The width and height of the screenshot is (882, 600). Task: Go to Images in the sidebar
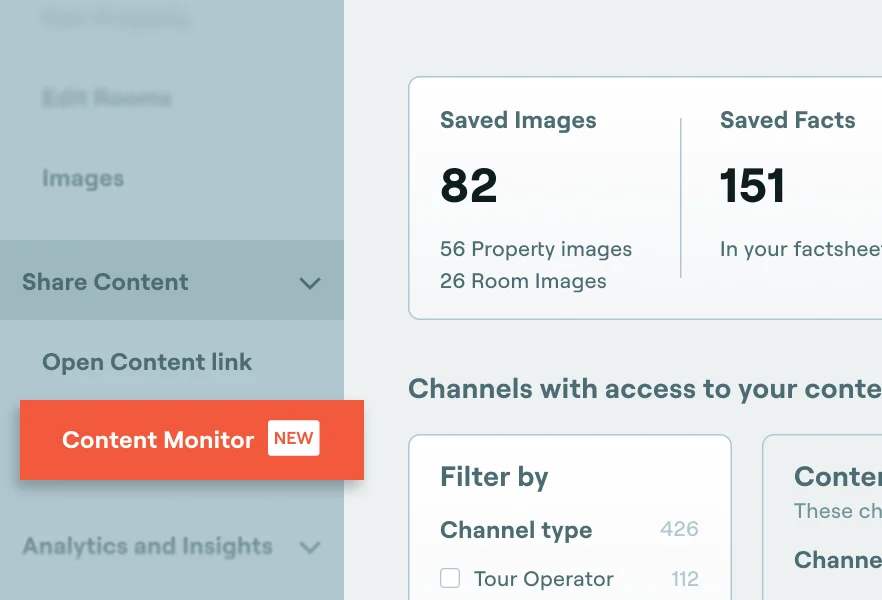pyautogui.click(x=83, y=179)
